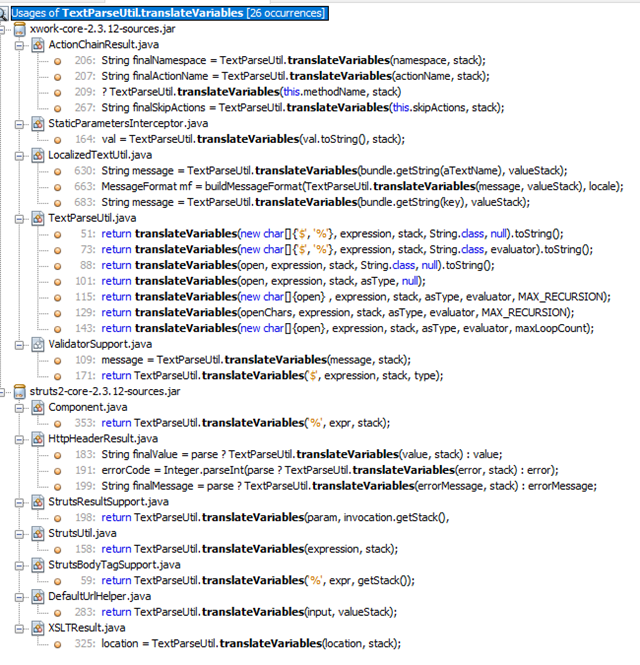Screen dimensions: 640x665
Task: Click the usage marker icon for line 663
Action: 57,187
